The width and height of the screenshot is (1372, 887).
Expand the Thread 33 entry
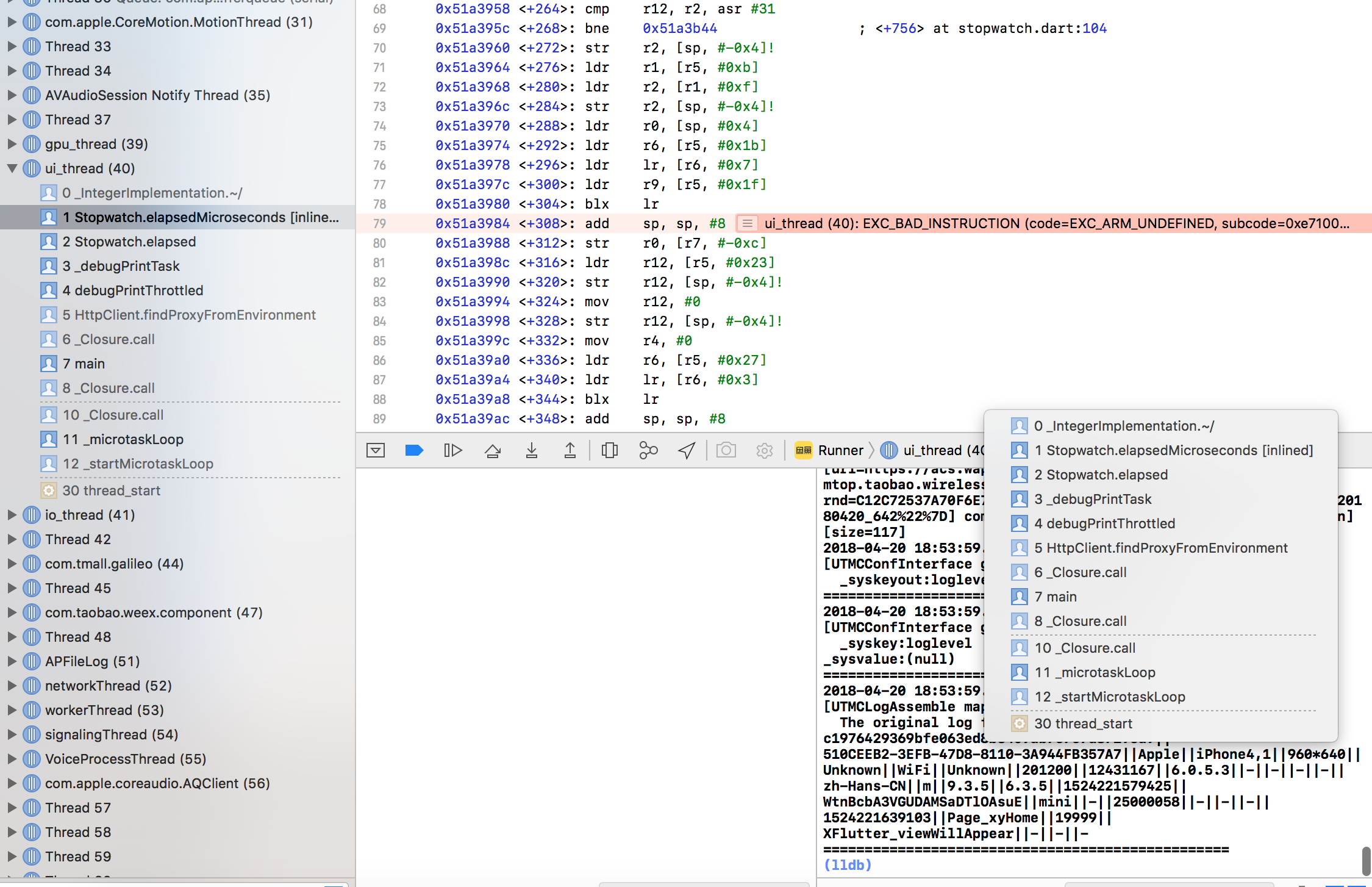[12, 46]
